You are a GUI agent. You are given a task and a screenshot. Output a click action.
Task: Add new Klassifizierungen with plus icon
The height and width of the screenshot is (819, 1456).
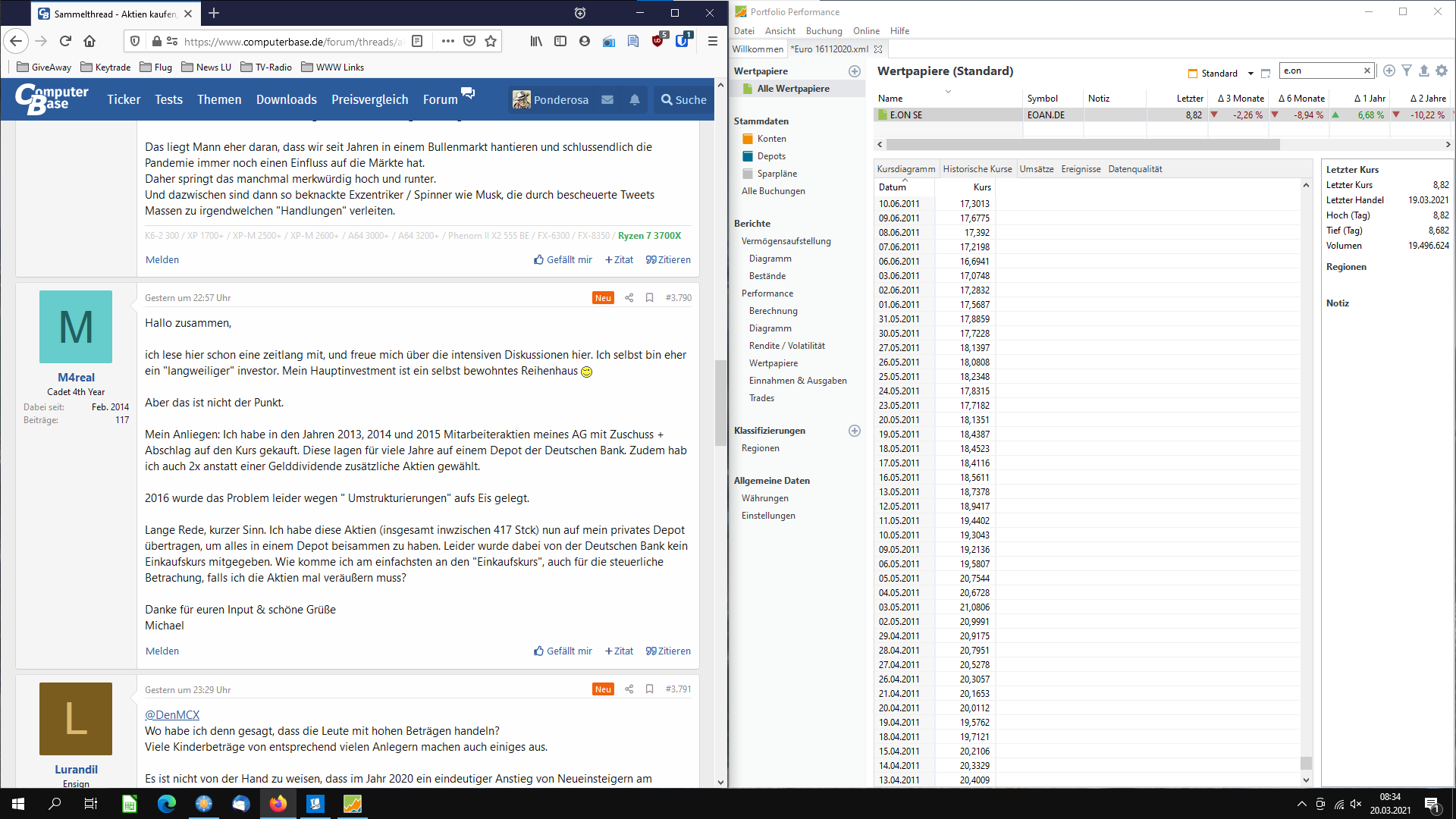855,431
